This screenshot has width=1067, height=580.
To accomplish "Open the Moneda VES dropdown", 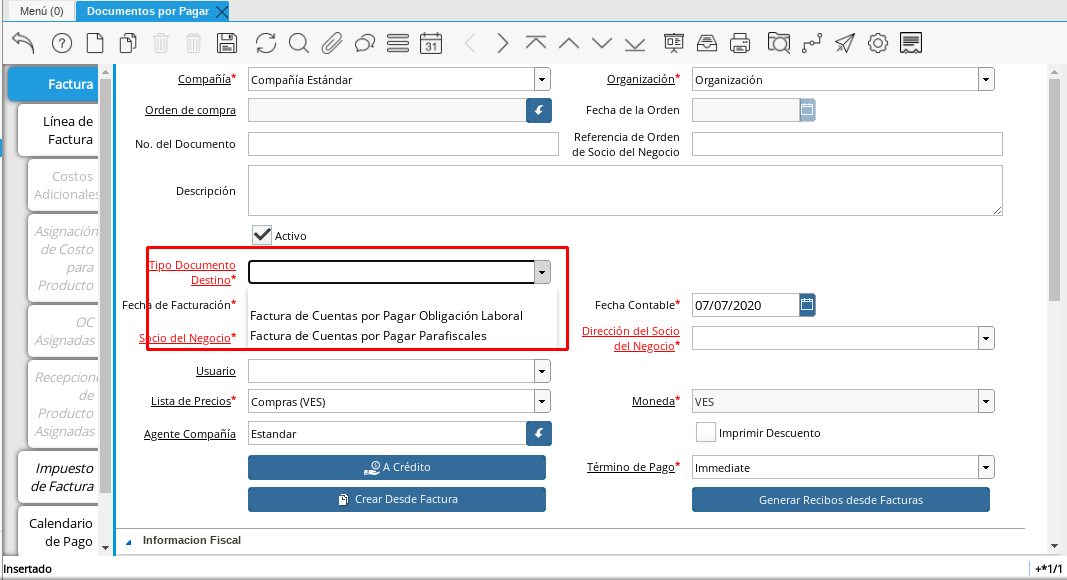I will click(x=986, y=402).
